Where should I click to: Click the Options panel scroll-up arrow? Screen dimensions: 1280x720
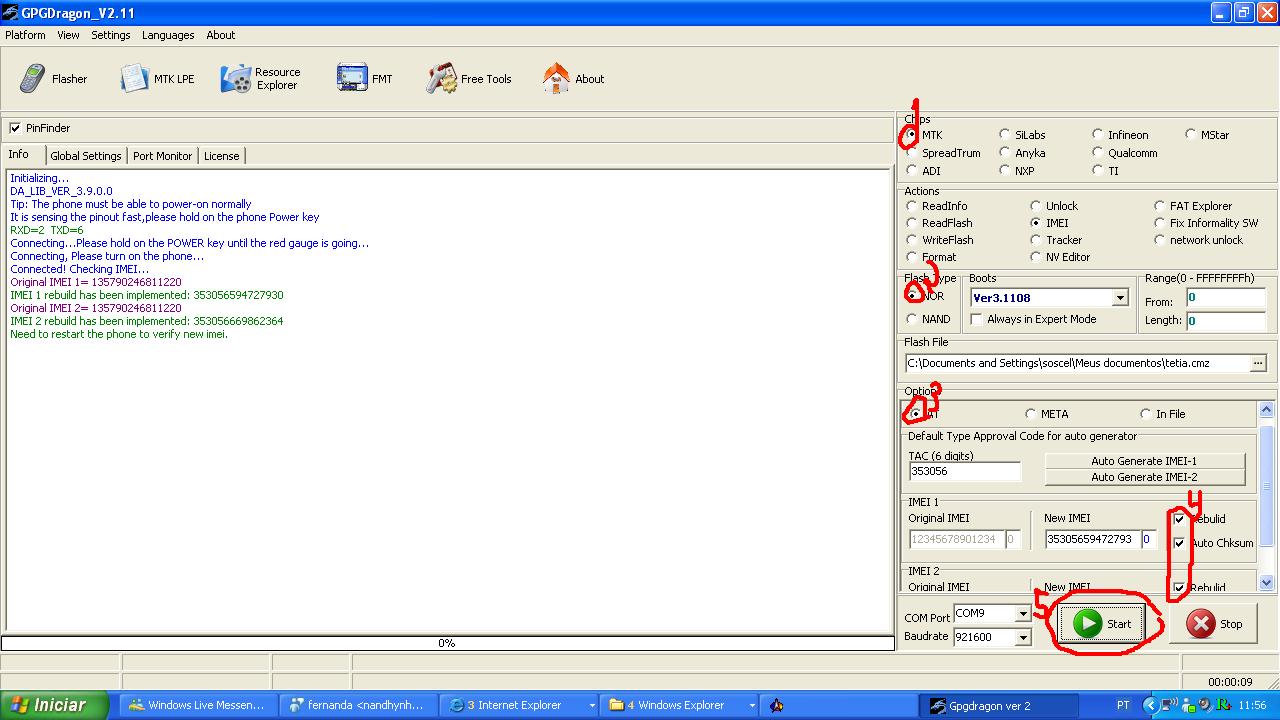[x=1266, y=409]
